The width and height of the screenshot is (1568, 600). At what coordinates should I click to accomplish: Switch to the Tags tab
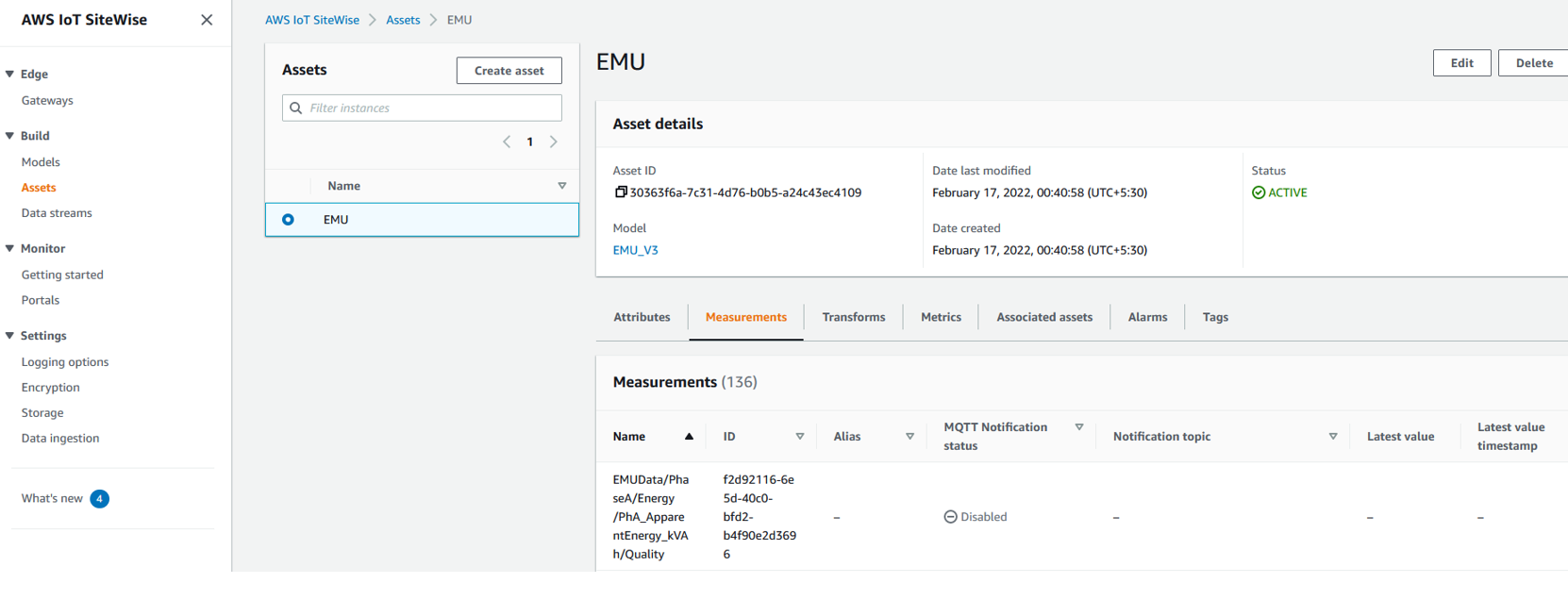[1215, 318]
